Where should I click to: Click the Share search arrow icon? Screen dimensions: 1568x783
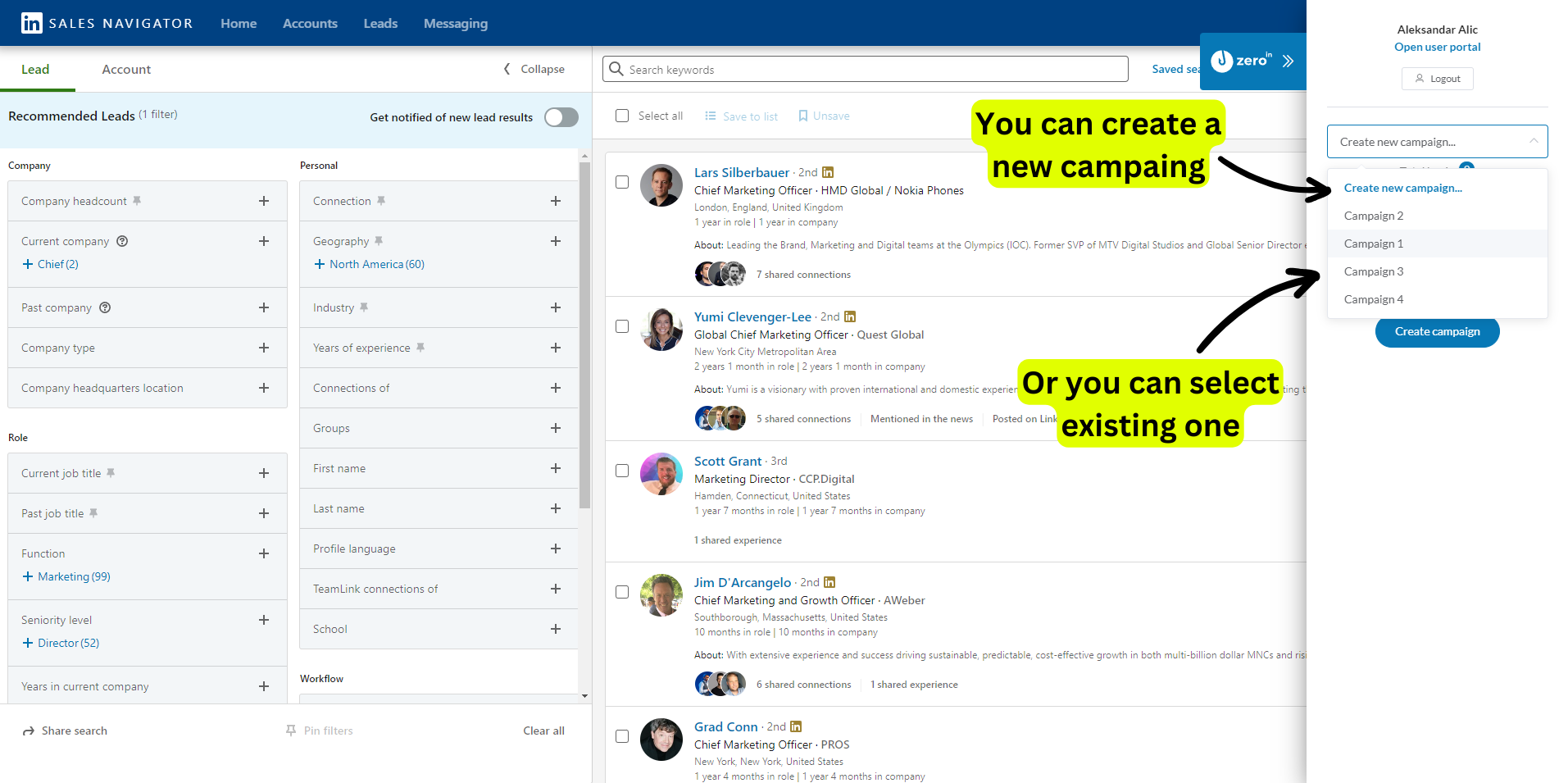tap(29, 731)
